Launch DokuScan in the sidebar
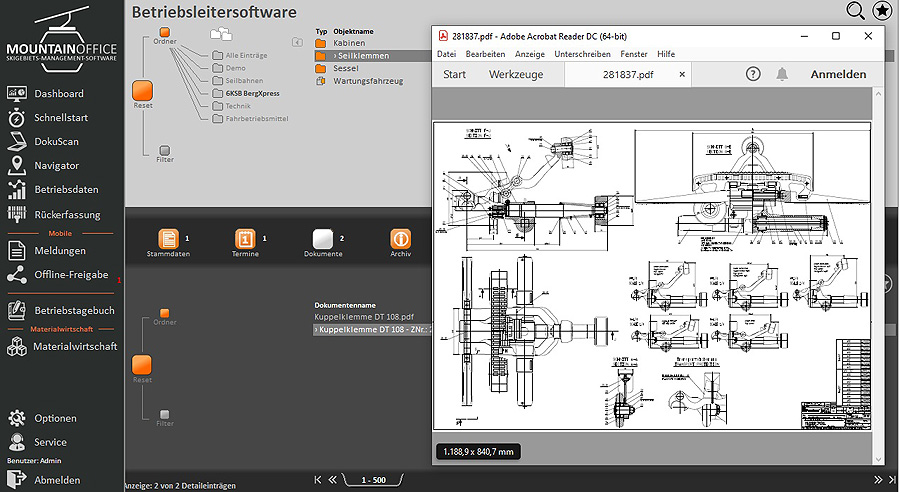Image resolution: width=900 pixels, height=492 pixels. pos(56,141)
